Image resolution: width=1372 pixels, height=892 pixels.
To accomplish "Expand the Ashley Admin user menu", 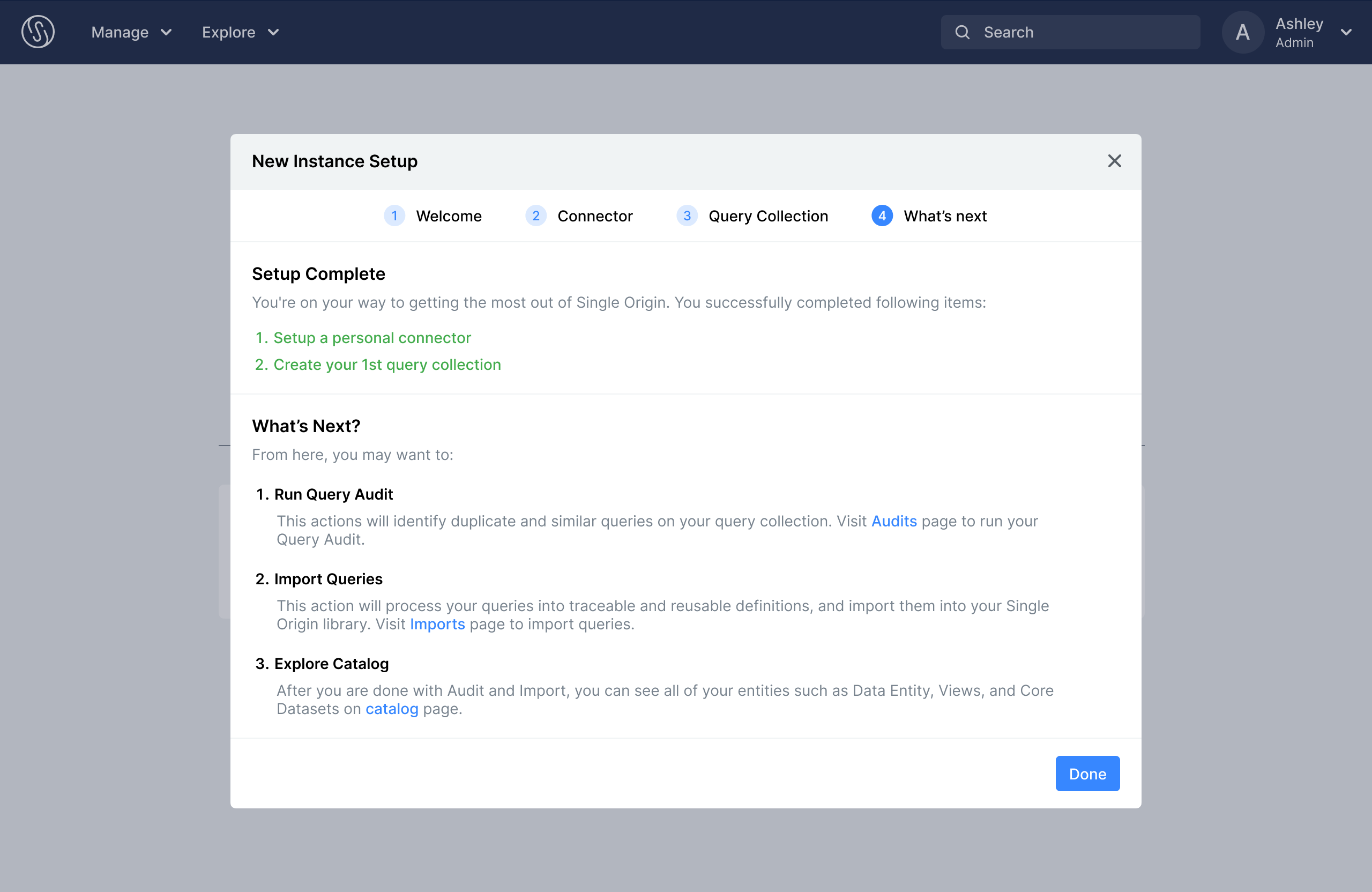I will click(1347, 32).
